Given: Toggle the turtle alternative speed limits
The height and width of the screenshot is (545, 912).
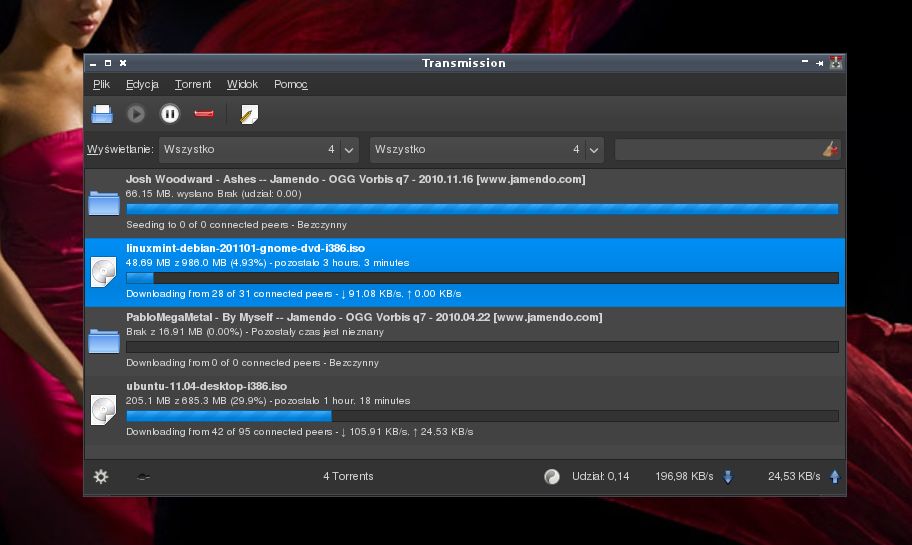Looking at the screenshot, I should pyautogui.click(x=143, y=477).
